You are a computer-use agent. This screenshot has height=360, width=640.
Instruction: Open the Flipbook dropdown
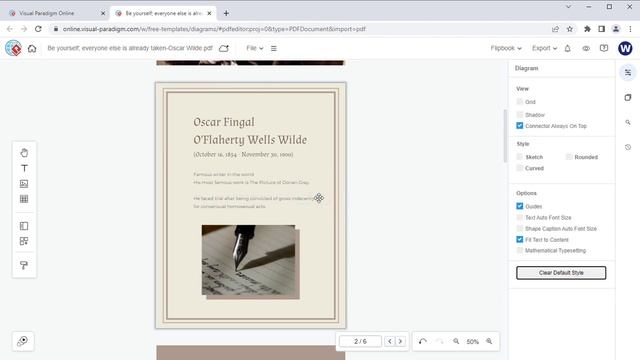pos(506,48)
